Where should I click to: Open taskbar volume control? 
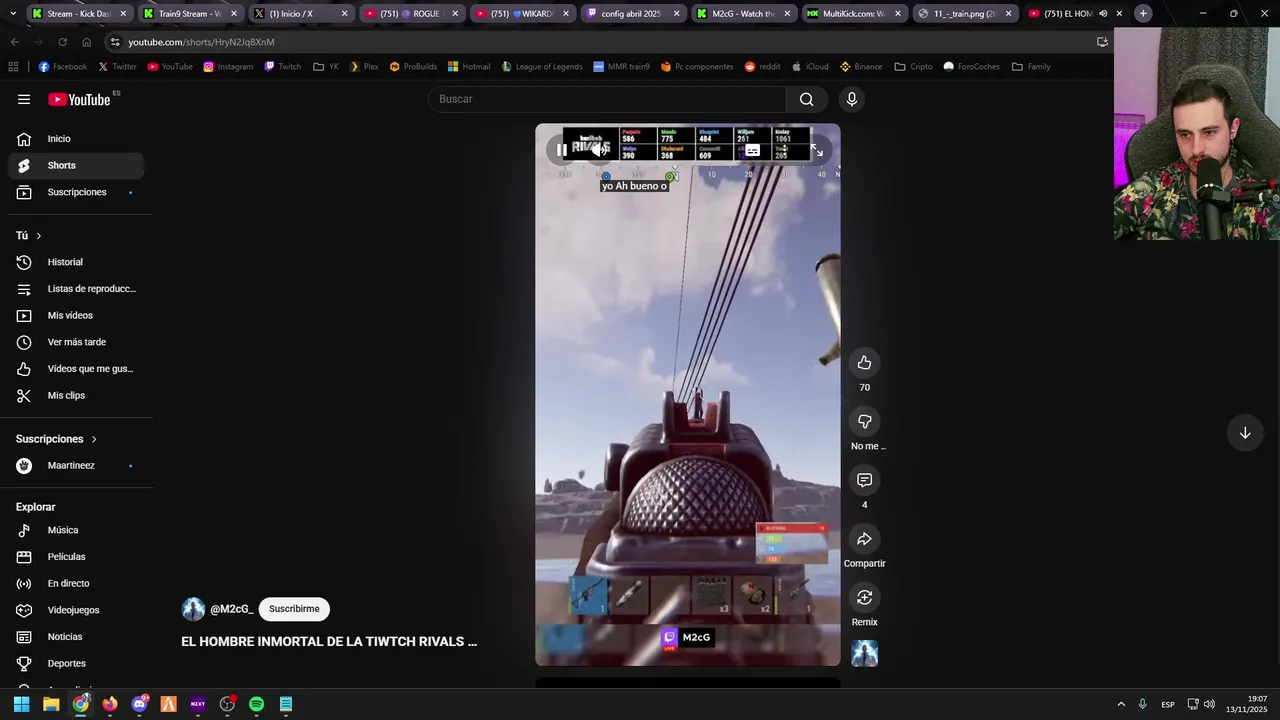click(x=1209, y=704)
